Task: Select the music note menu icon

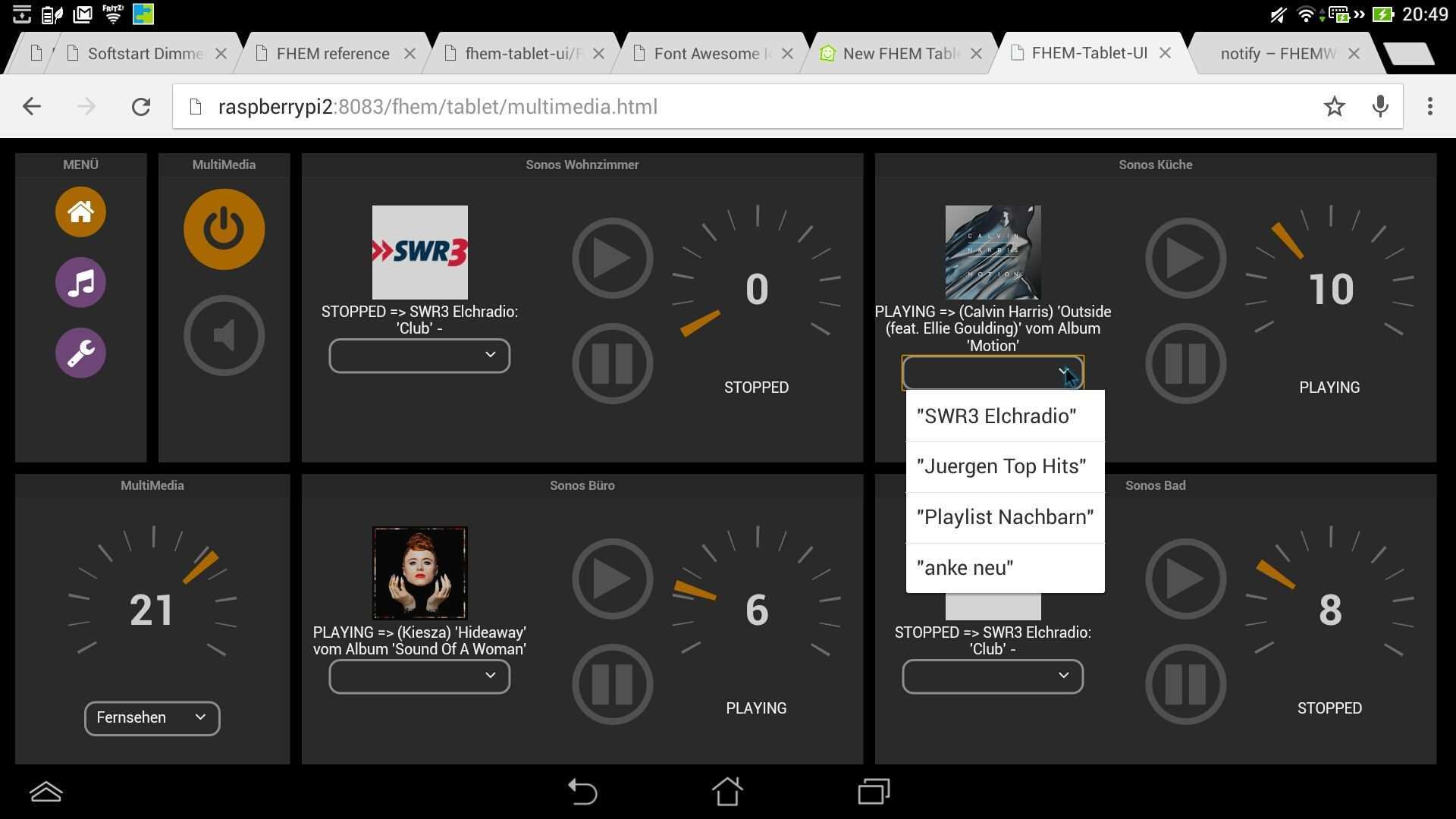Action: point(80,283)
